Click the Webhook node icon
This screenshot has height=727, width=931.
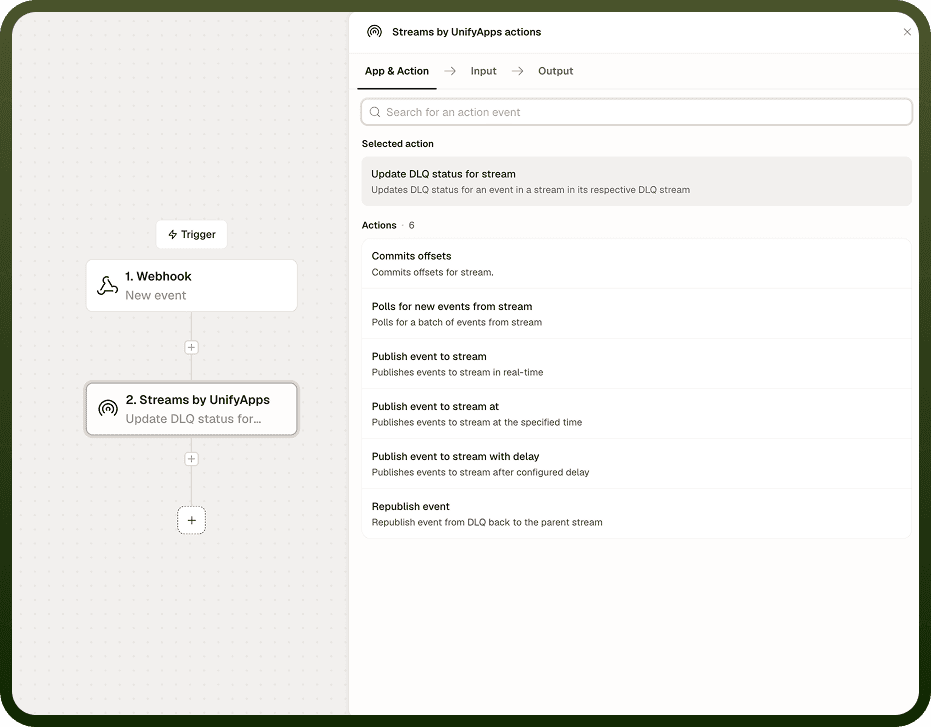(107, 286)
